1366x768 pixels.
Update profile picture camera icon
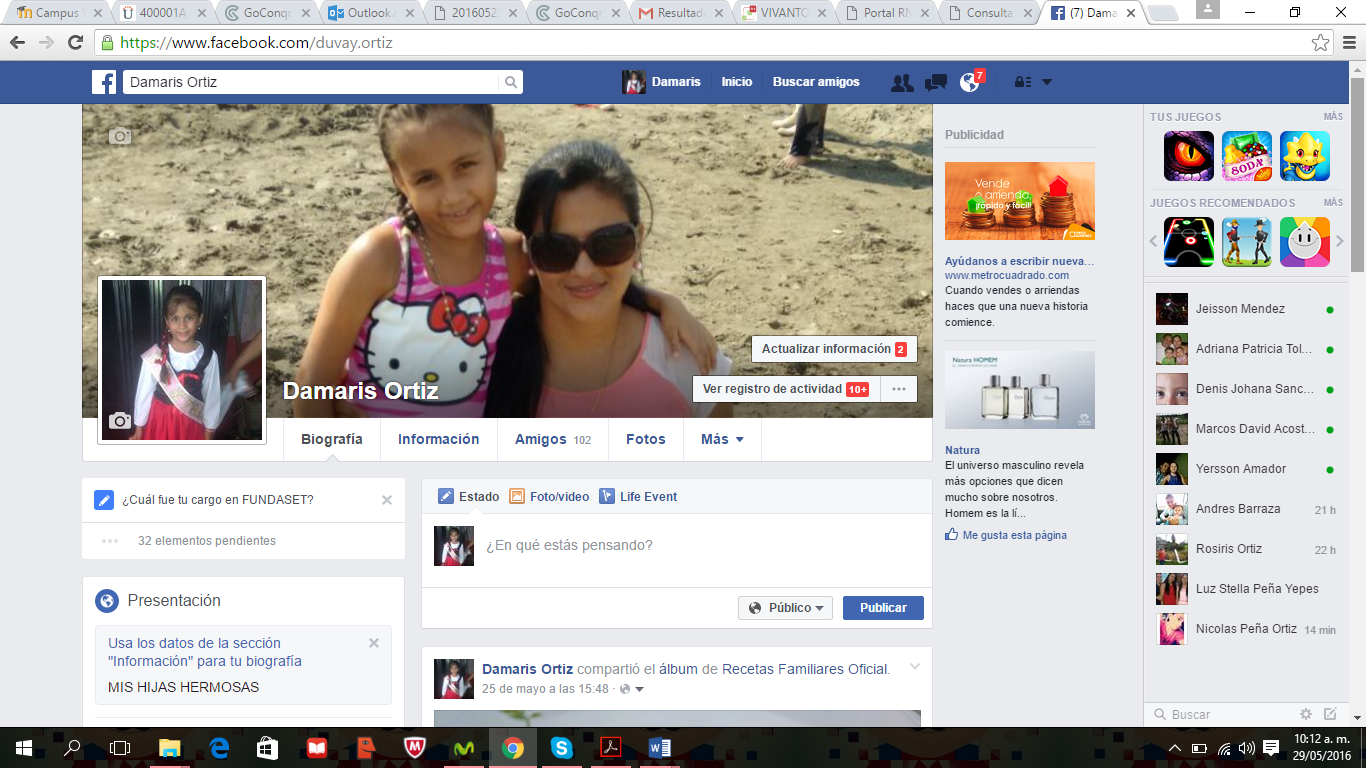(120, 421)
